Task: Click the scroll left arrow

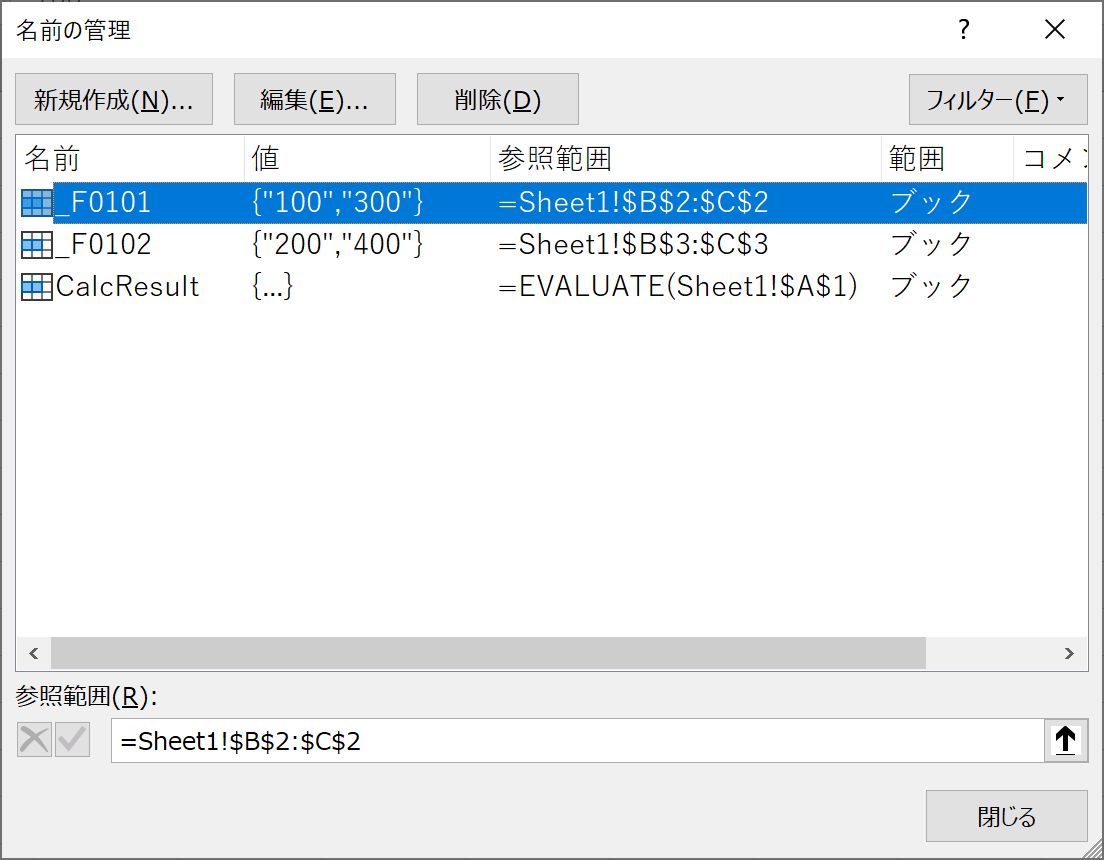Action: tap(34, 654)
